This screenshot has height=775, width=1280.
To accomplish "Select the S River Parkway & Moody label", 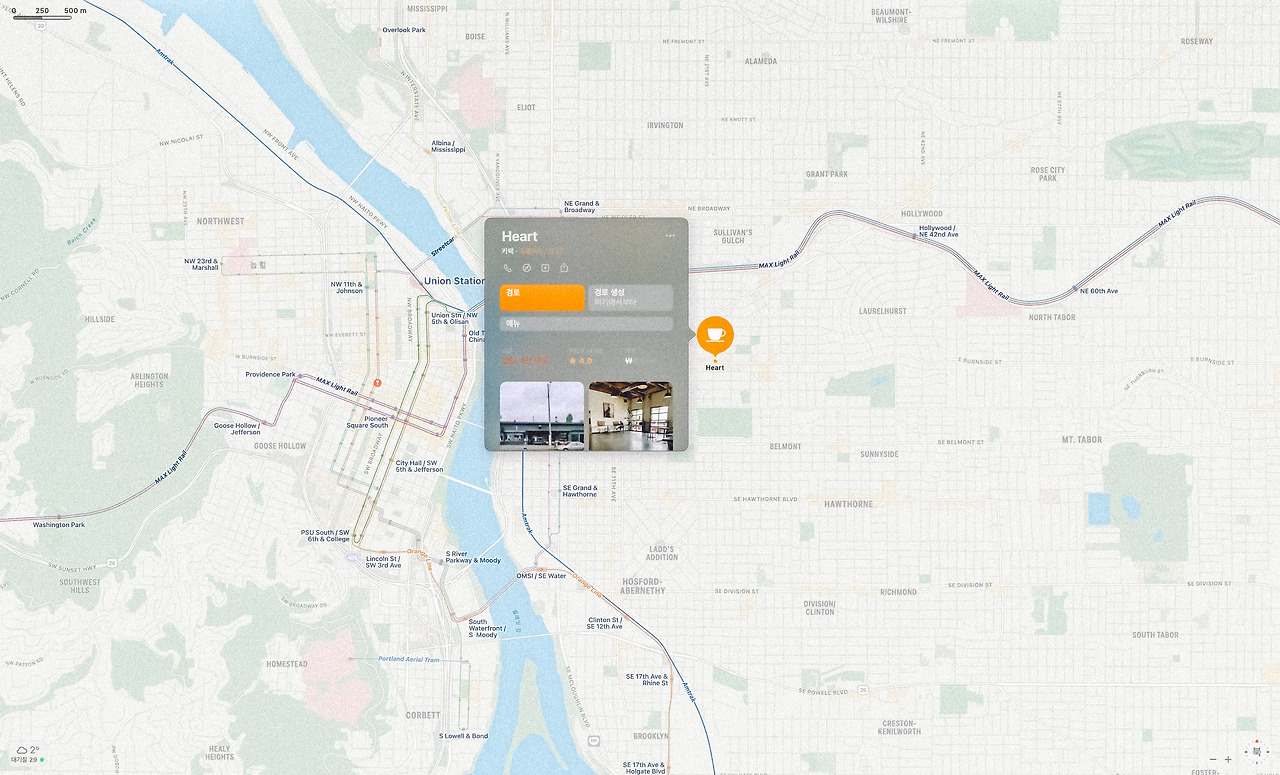I will (x=474, y=557).
